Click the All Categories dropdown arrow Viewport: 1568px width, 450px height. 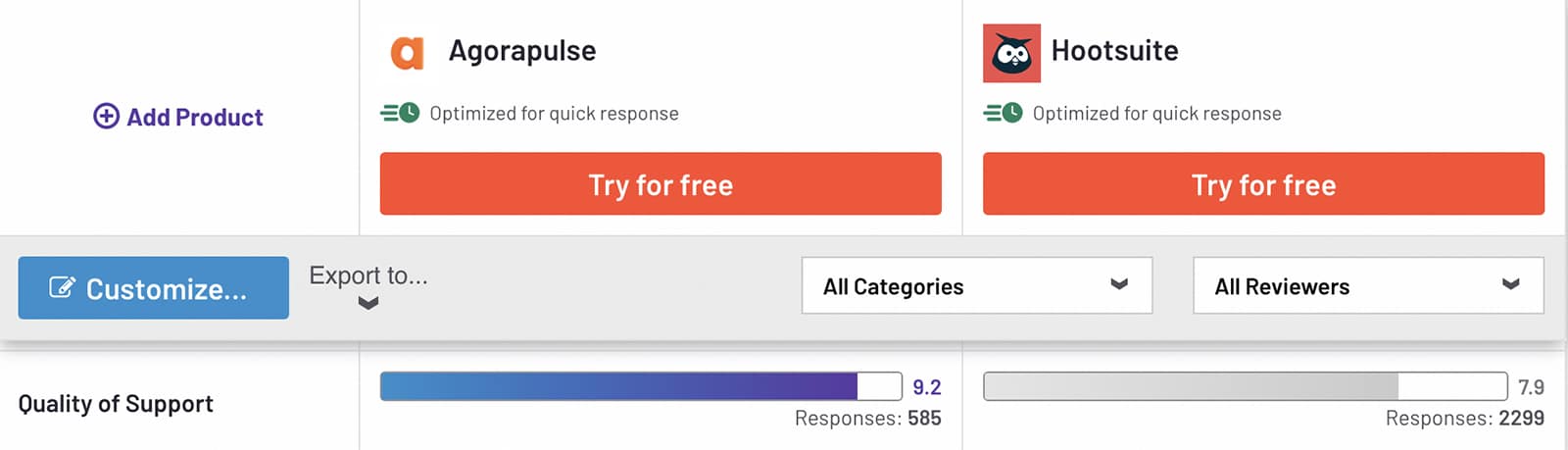[x=1119, y=284]
